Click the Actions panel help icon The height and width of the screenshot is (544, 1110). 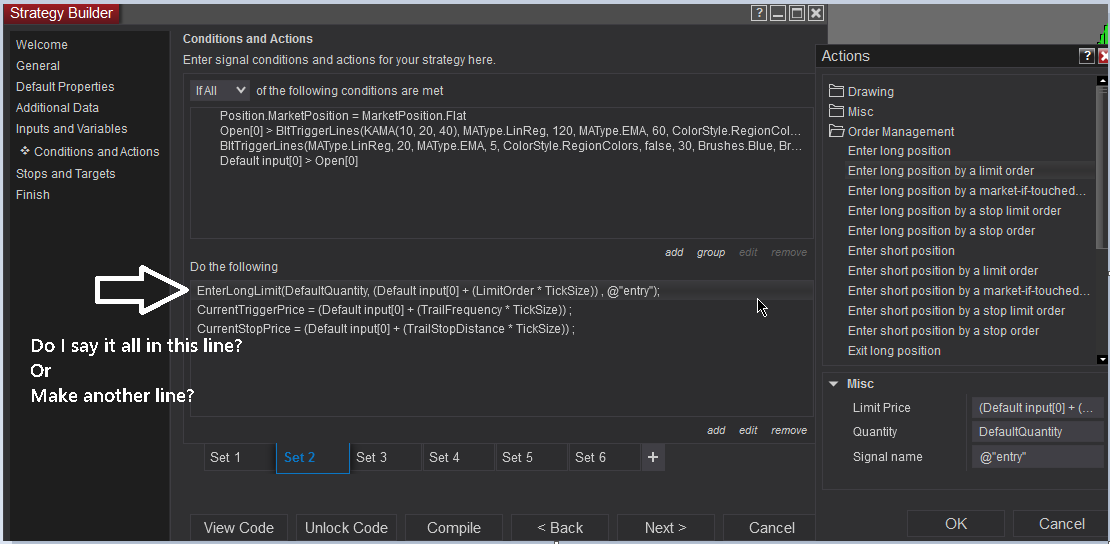1087,56
